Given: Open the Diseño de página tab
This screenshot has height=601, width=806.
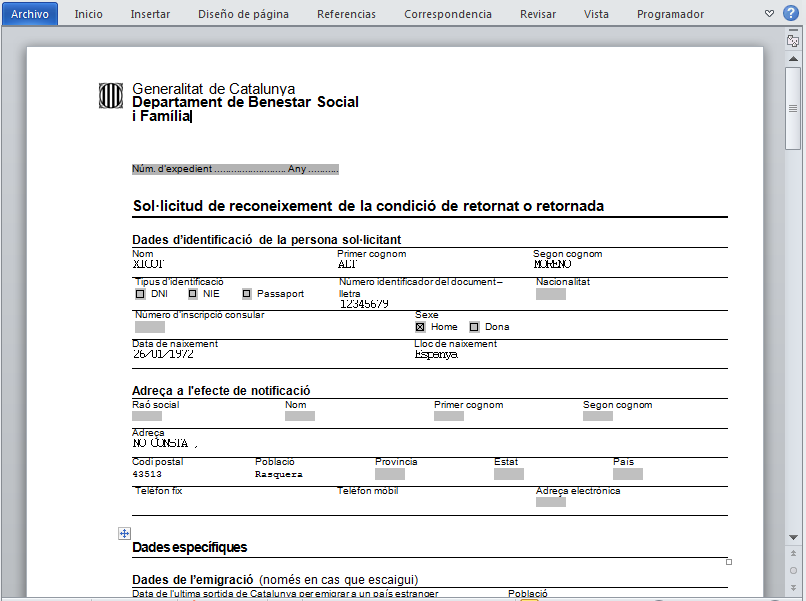Looking at the screenshot, I should [243, 14].
